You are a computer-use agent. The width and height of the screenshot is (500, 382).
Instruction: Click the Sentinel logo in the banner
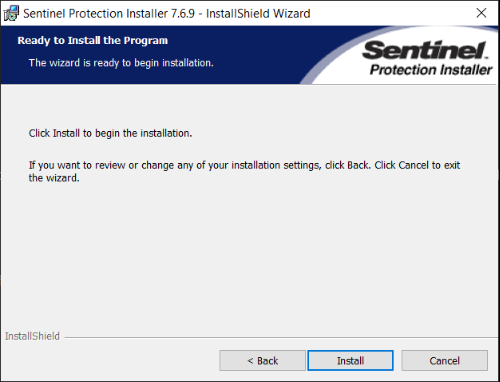(425, 50)
